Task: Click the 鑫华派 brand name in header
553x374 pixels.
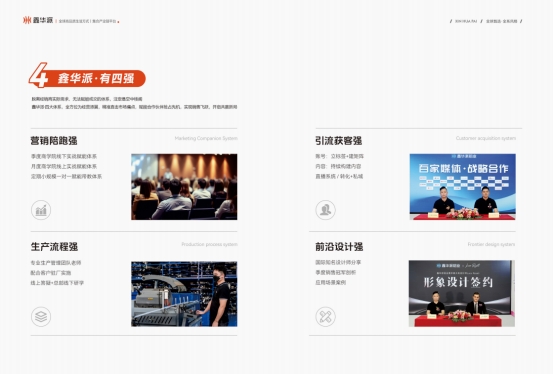Action: pyautogui.click(x=43, y=20)
